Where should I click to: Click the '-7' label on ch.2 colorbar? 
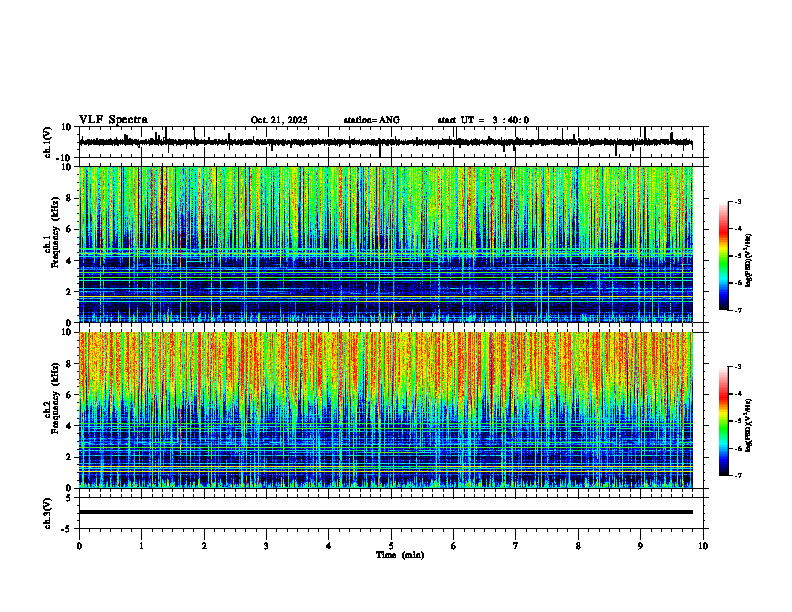(x=737, y=475)
